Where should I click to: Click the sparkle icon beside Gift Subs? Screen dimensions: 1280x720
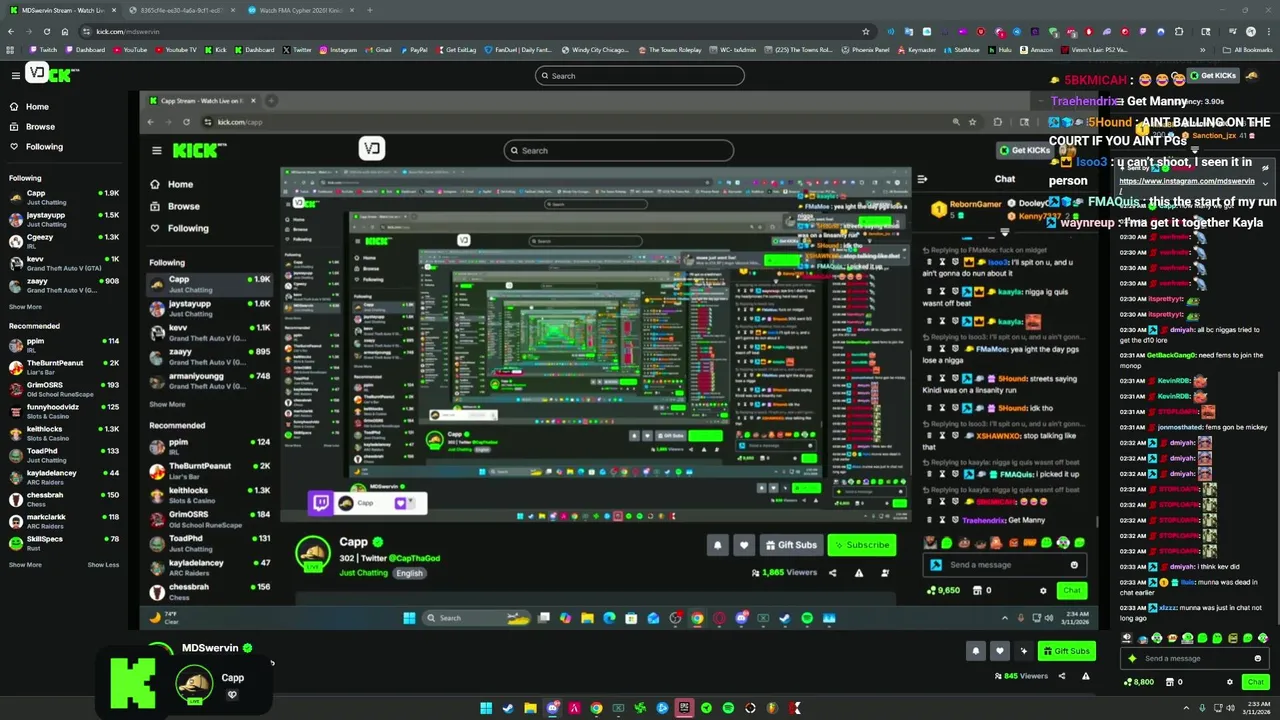click(x=1023, y=651)
